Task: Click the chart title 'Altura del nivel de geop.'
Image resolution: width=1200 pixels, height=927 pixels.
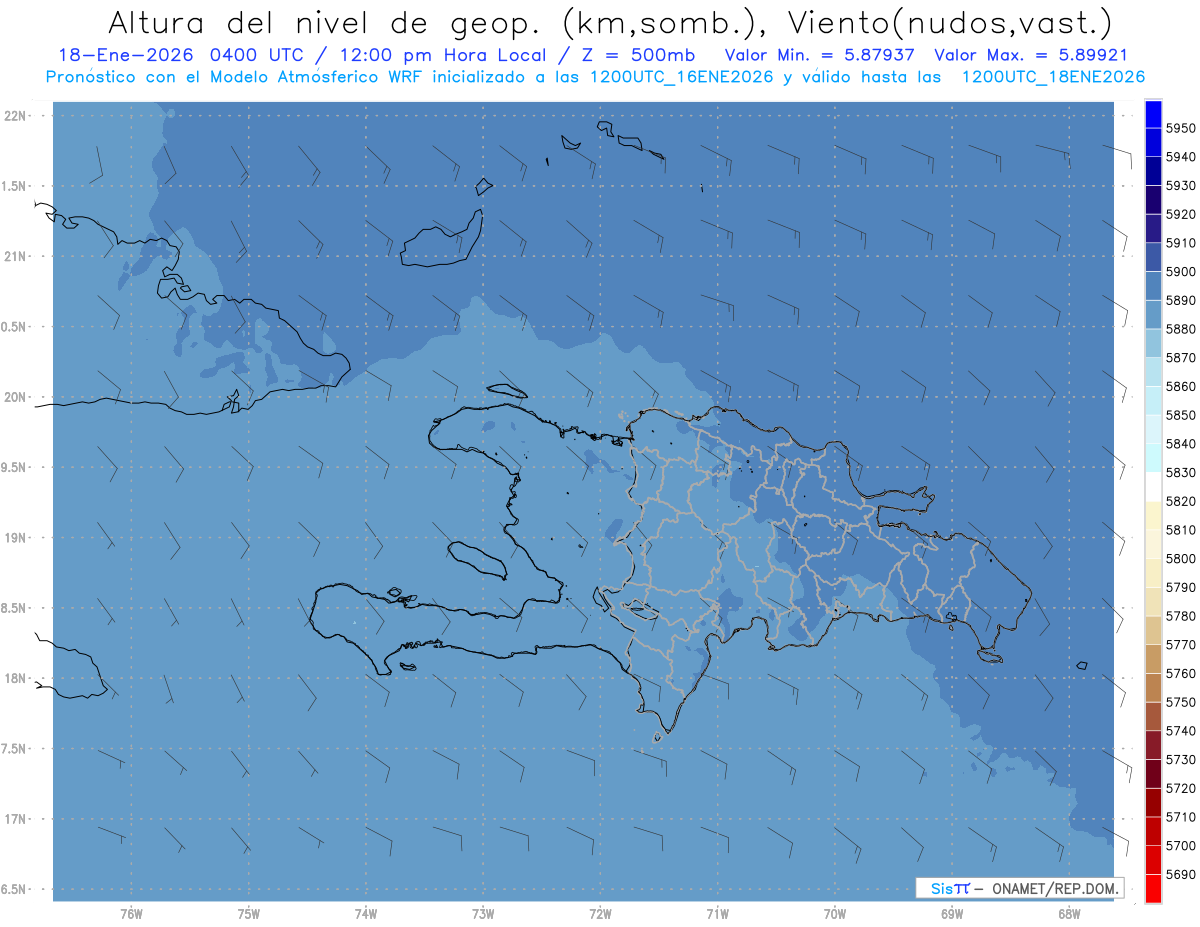Action: point(324,23)
